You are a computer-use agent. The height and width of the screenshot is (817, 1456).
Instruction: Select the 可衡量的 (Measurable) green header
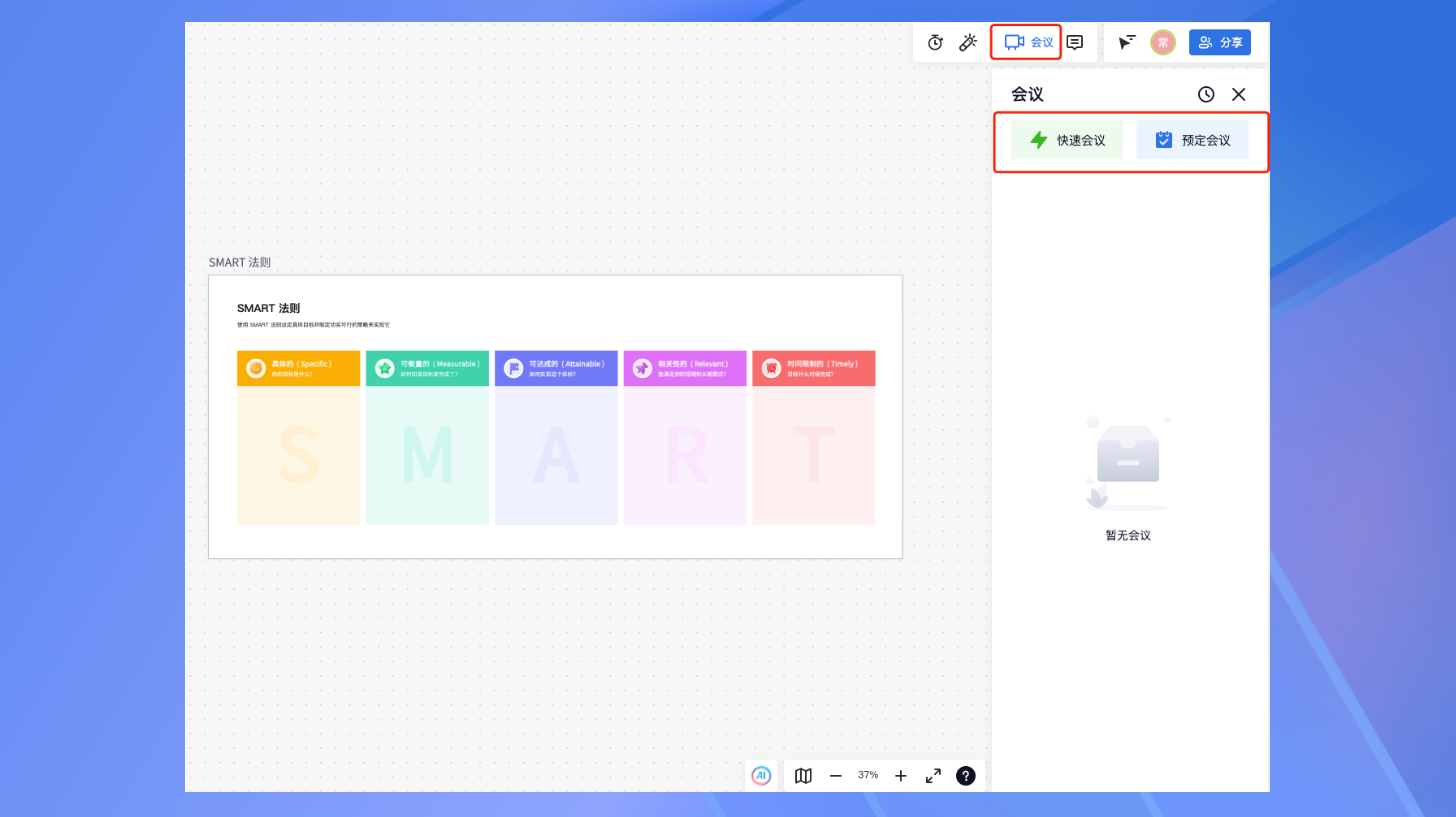tap(427, 368)
